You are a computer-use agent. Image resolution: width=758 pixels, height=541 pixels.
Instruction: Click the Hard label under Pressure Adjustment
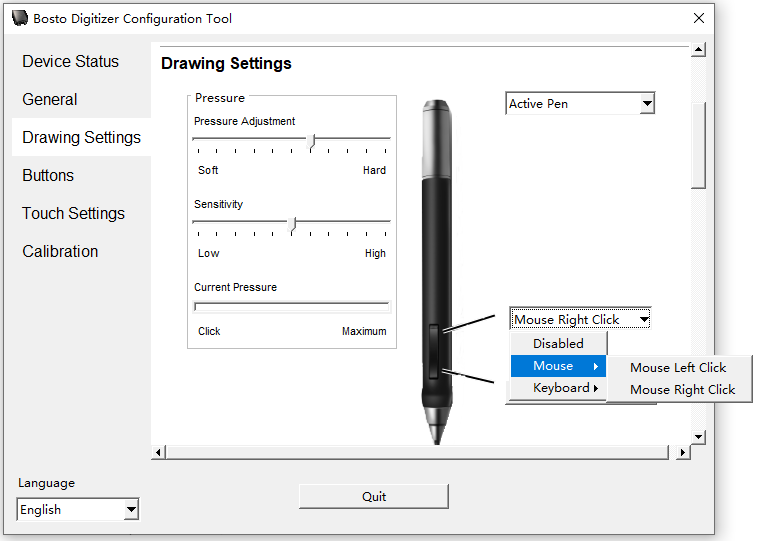click(x=374, y=170)
